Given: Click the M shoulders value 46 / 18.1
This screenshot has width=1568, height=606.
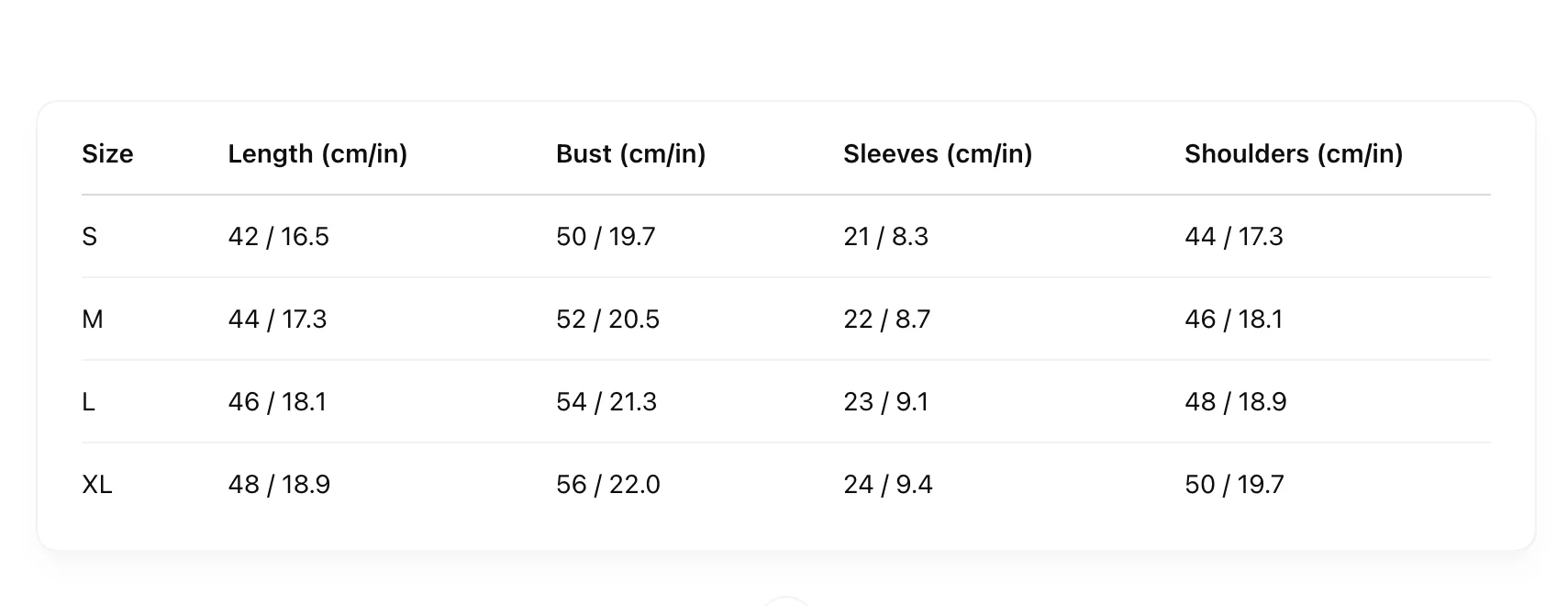Looking at the screenshot, I should coord(1233,320).
